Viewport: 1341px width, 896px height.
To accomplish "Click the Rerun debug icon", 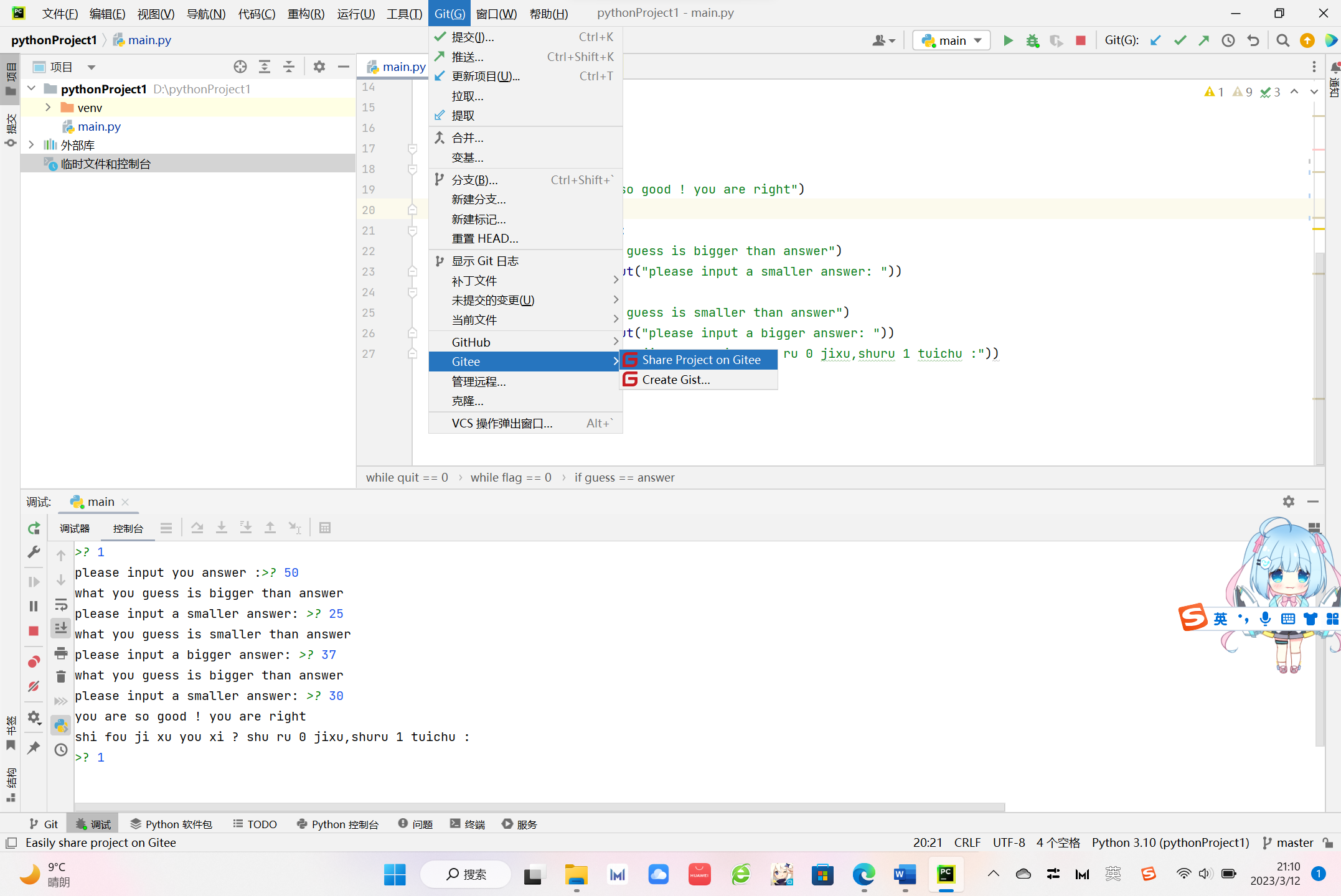I will (34, 528).
